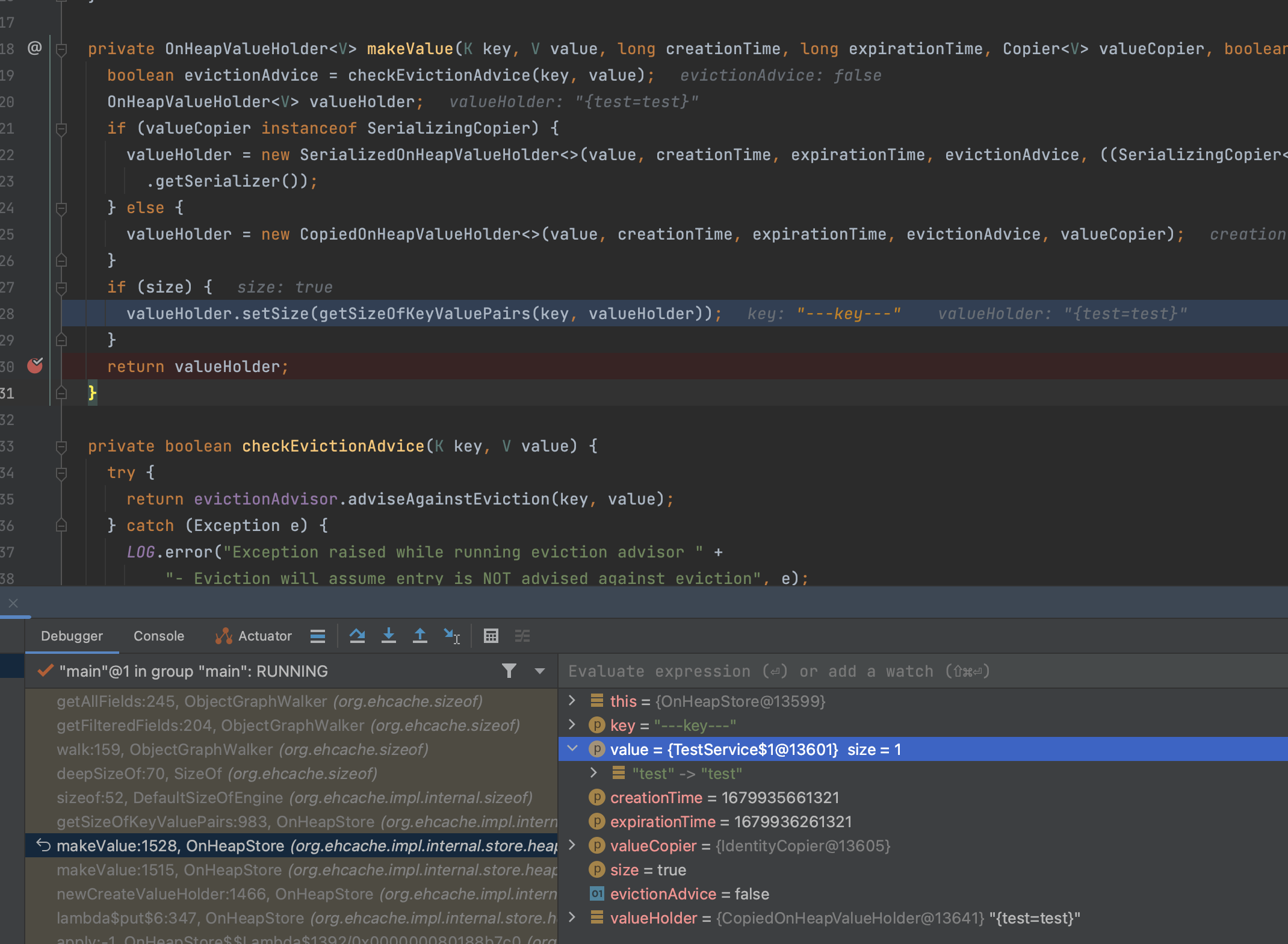Click the frames filter funnel icon
The width and height of the screenshot is (1288, 944).
pyautogui.click(x=509, y=671)
